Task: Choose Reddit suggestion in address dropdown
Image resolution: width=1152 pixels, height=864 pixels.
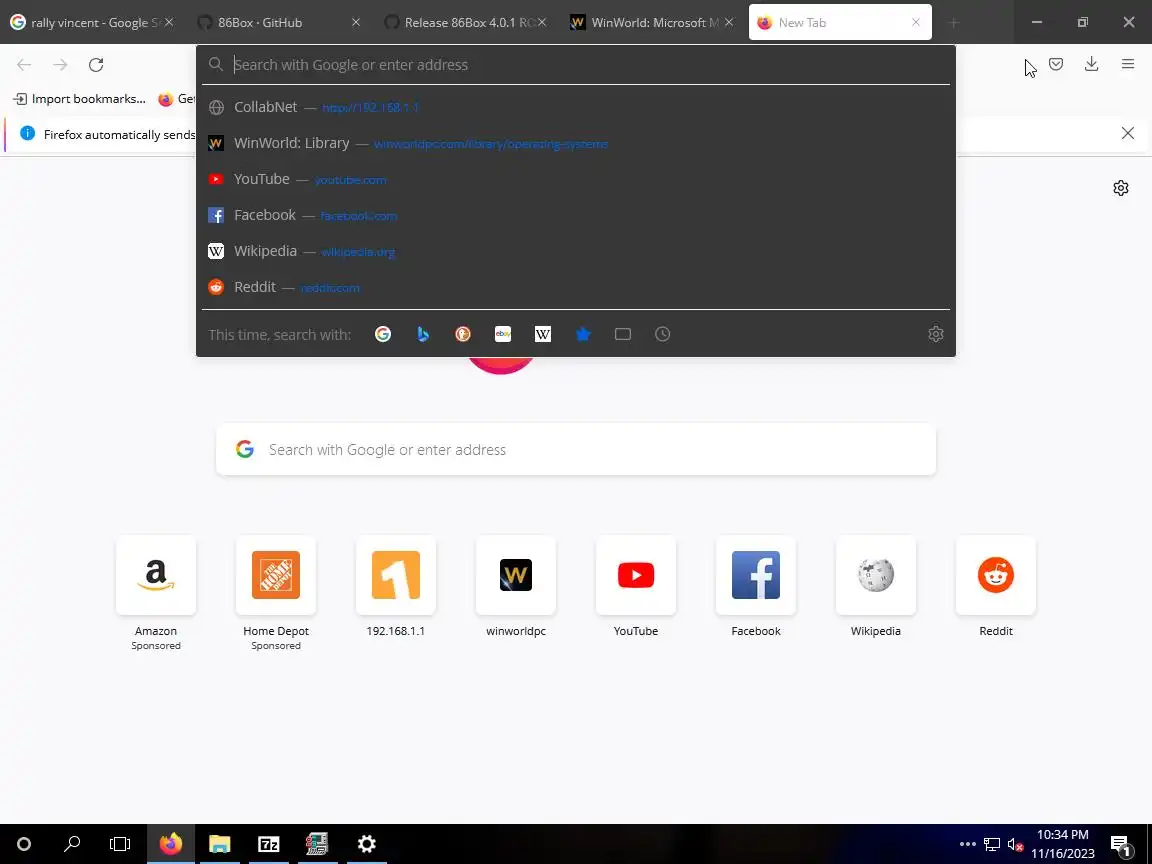Action: tap(576, 287)
